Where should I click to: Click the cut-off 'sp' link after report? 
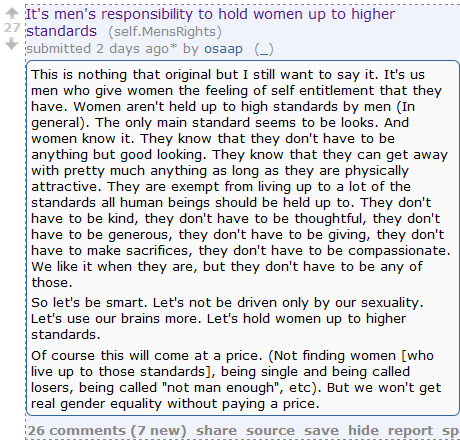[x=451, y=430]
